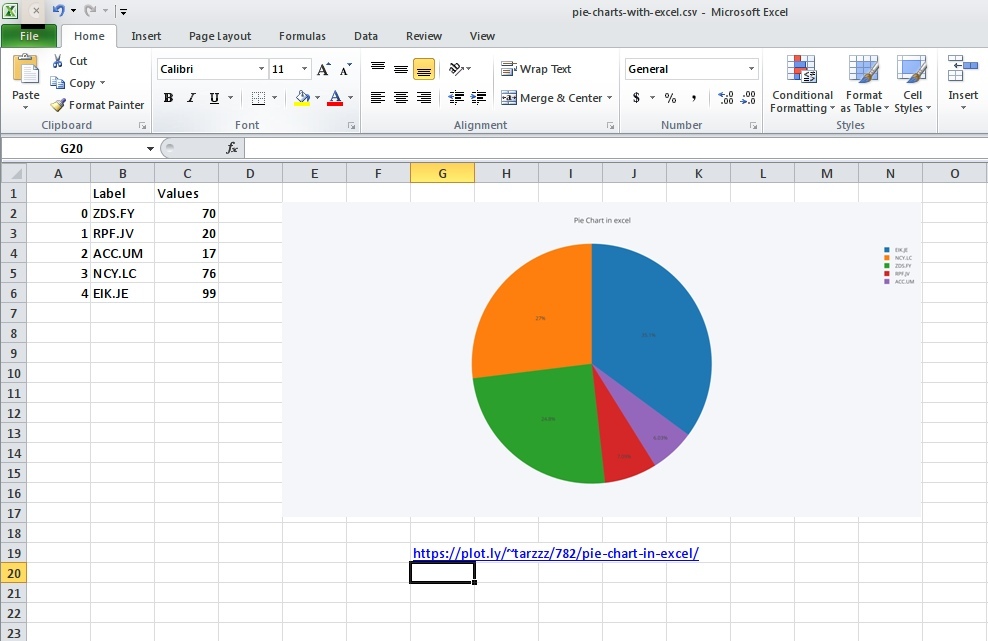Select cell containing EIK.JE
The image size is (988, 641).
122,293
